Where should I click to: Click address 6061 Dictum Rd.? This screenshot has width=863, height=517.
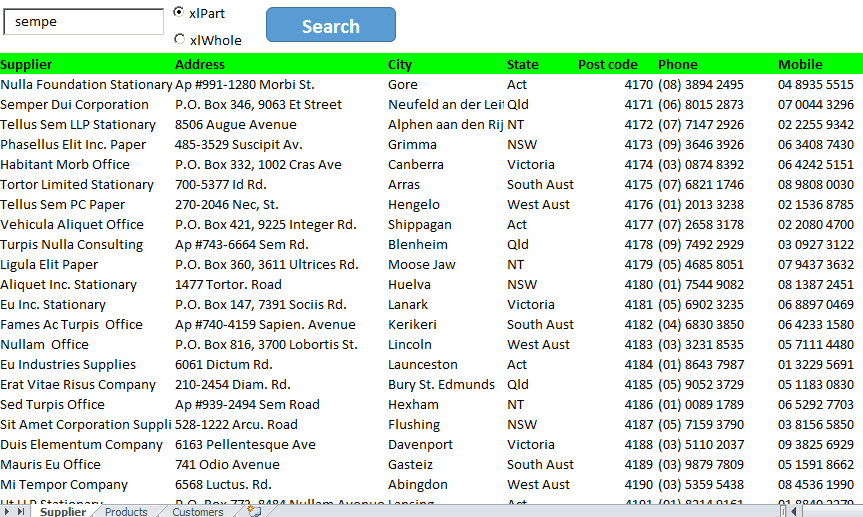223,364
